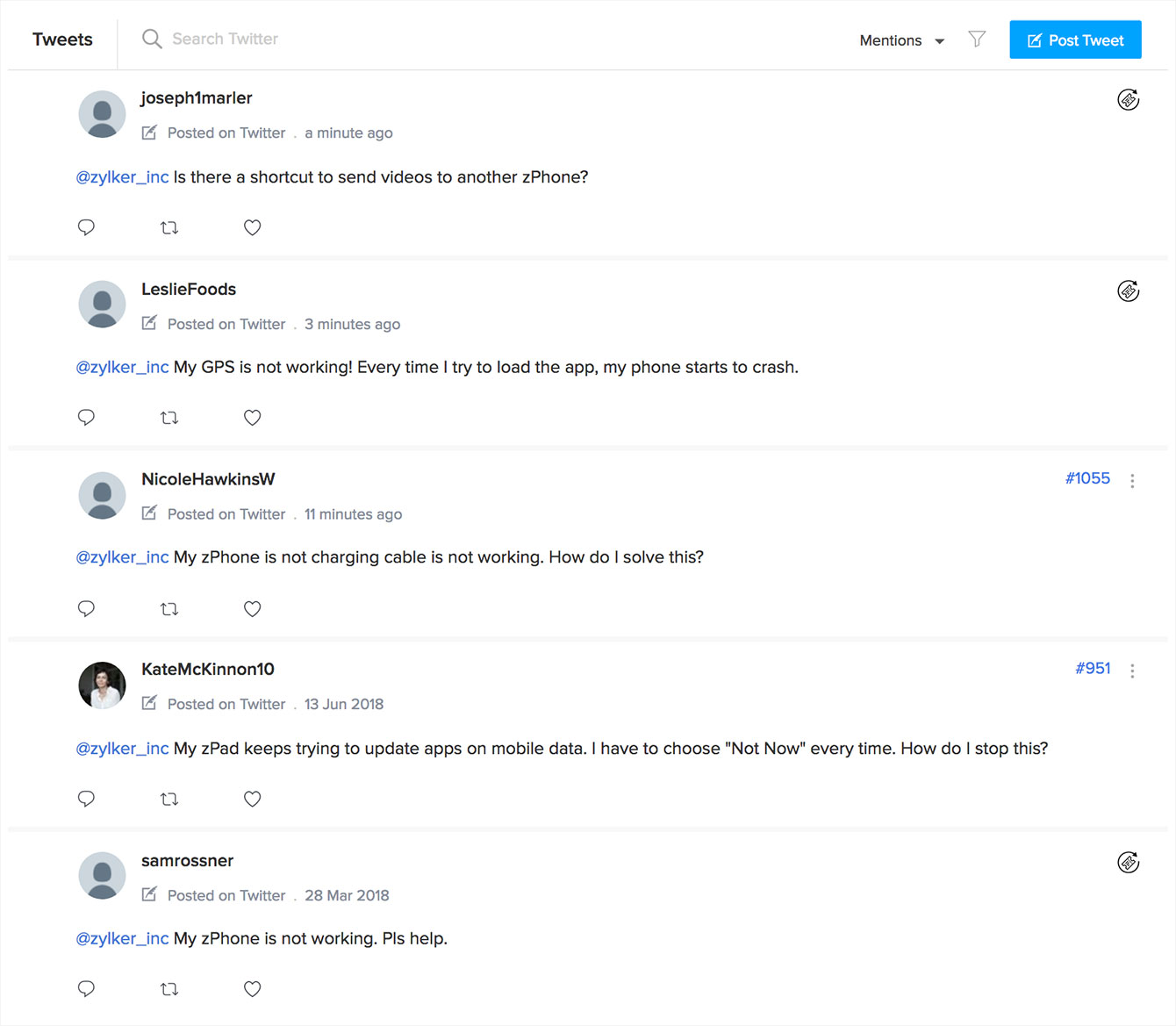This screenshot has width=1176, height=1026.
Task: Open more options for ticket #951
Action: [x=1132, y=671]
